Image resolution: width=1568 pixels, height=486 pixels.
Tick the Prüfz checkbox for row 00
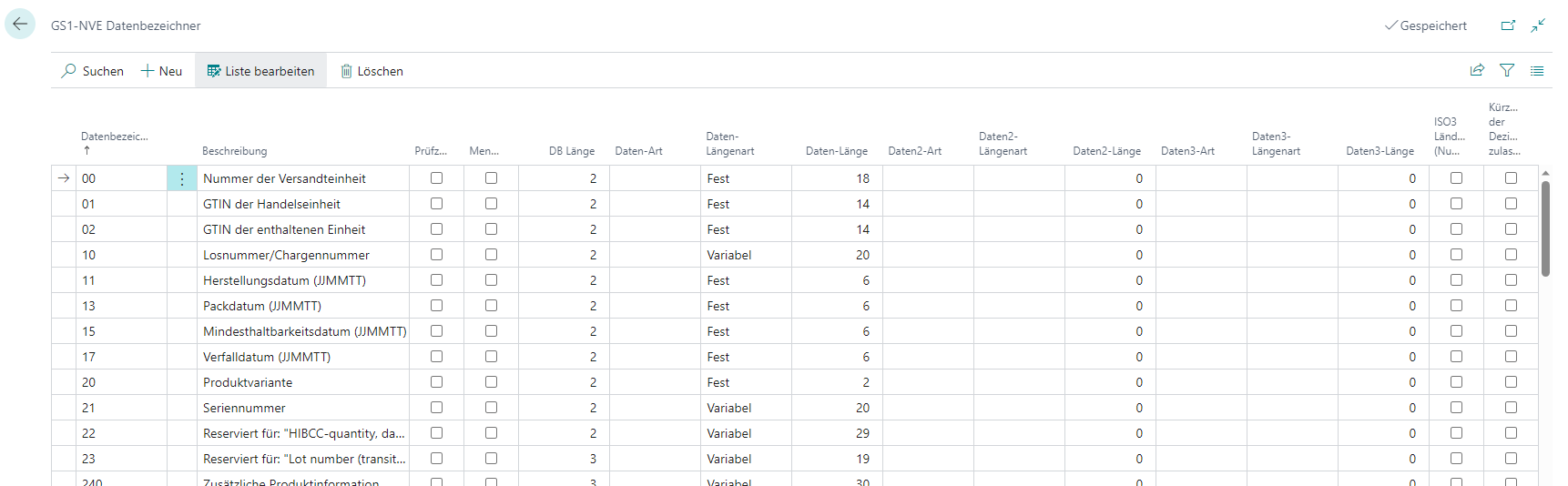pos(437,178)
